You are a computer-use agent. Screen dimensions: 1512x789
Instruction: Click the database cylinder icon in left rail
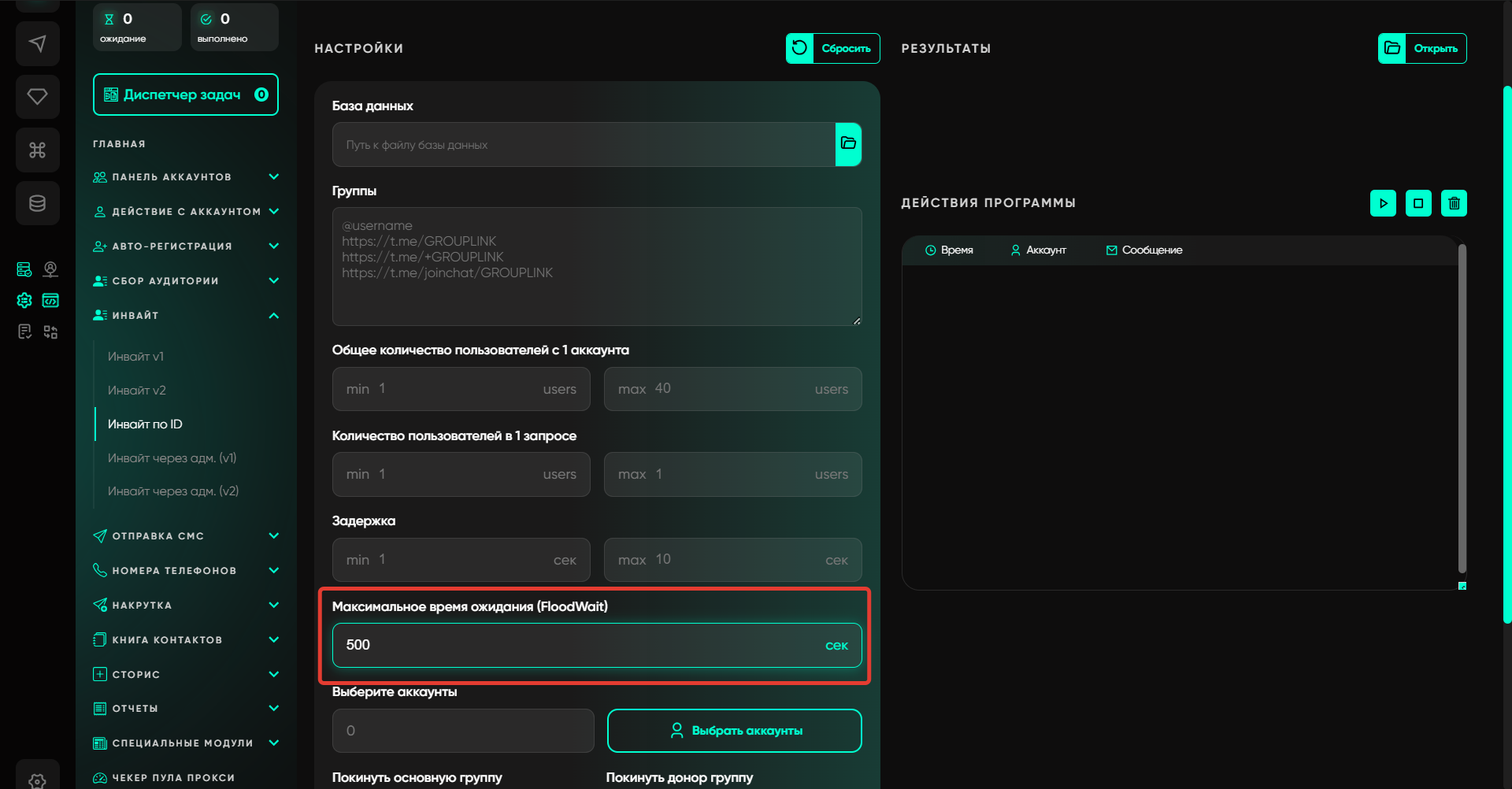point(37,203)
